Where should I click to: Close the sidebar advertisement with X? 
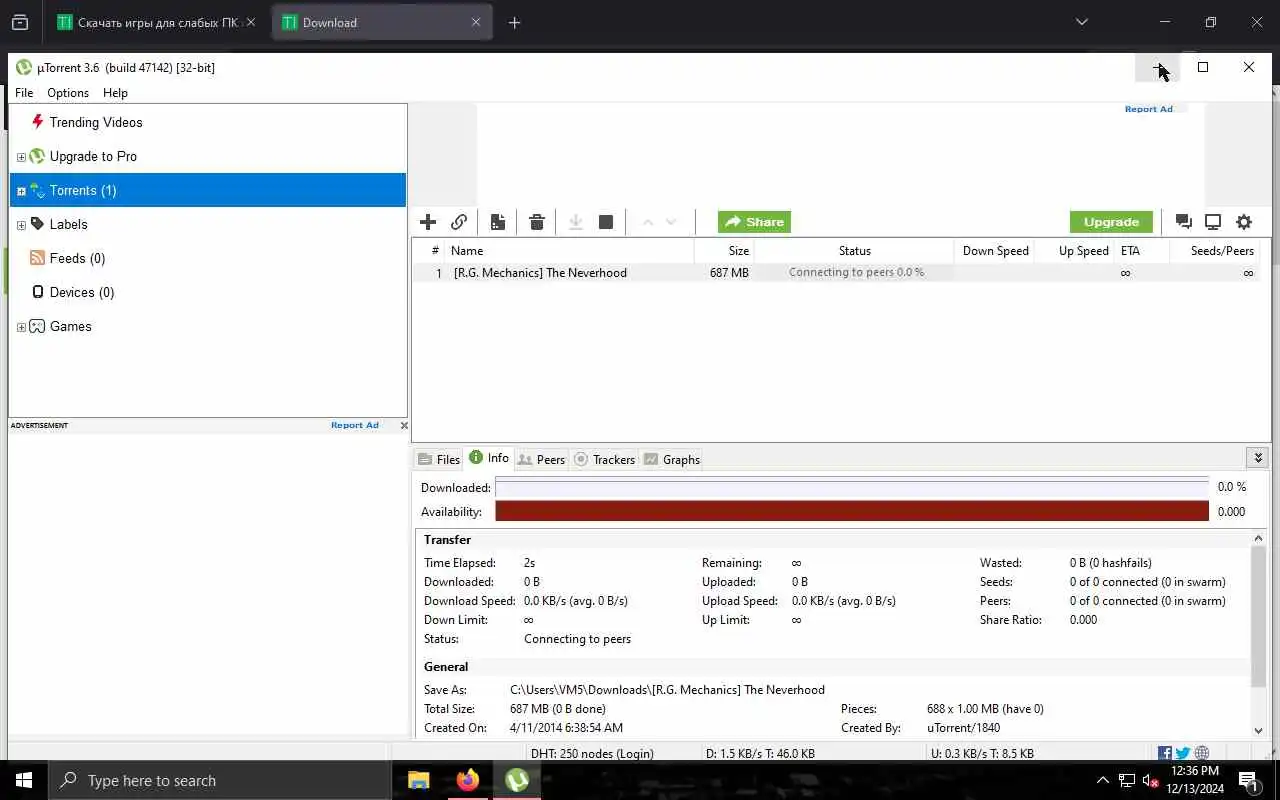pyautogui.click(x=404, y=425)
